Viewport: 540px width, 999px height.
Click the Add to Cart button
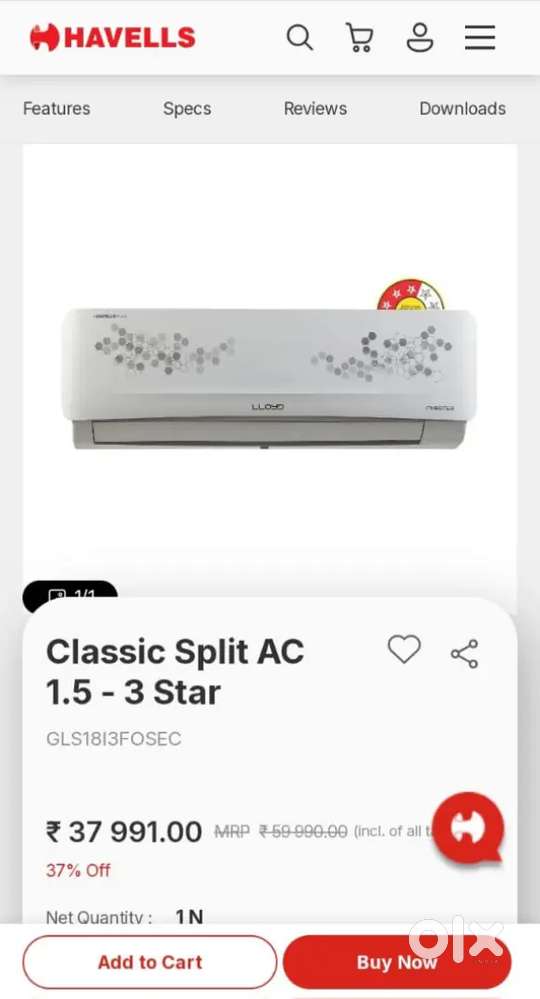(150, 962)
